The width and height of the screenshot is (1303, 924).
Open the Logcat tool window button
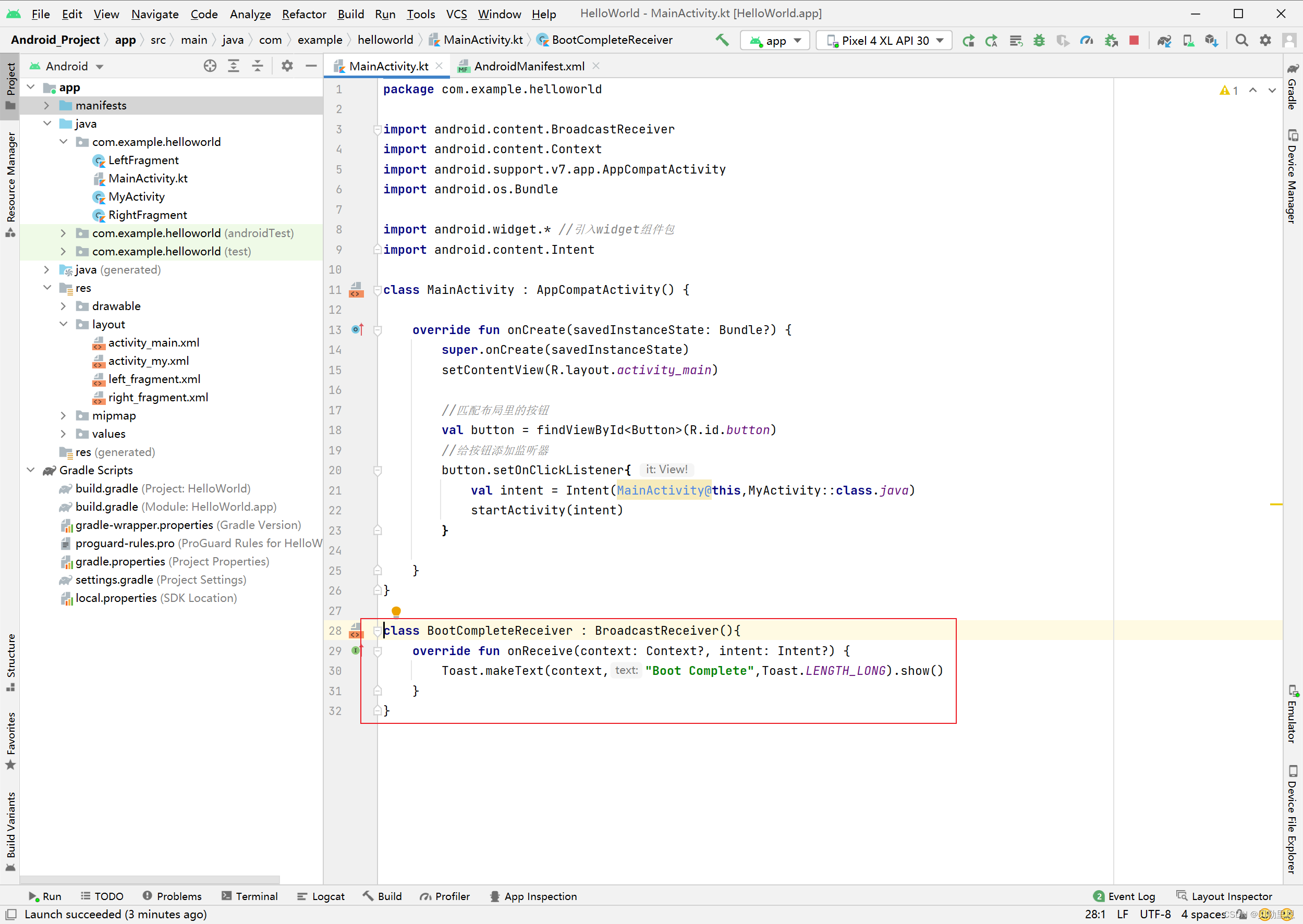pos(321,896)
